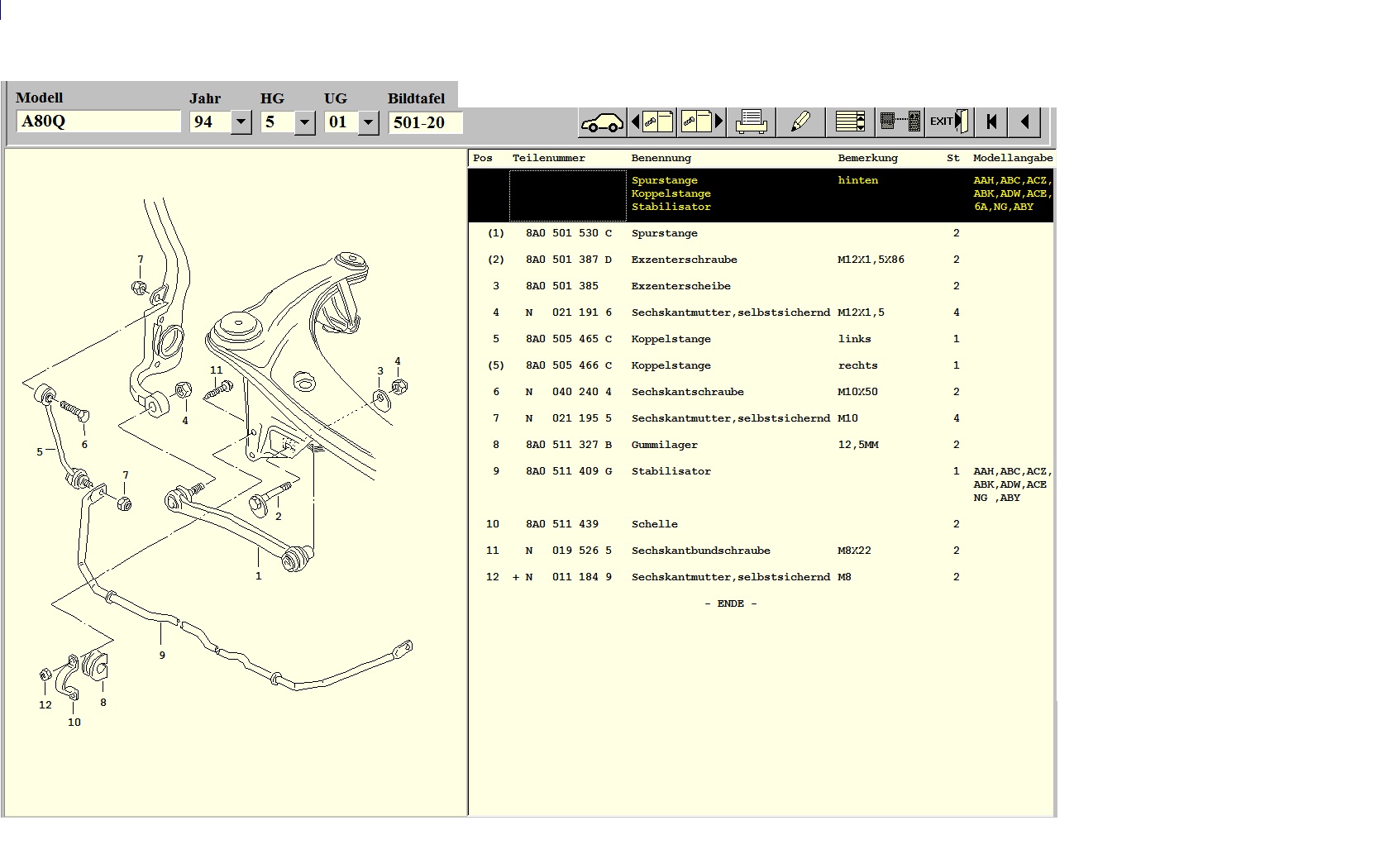Click the Teilenummer column header

[x=548, y=158]
